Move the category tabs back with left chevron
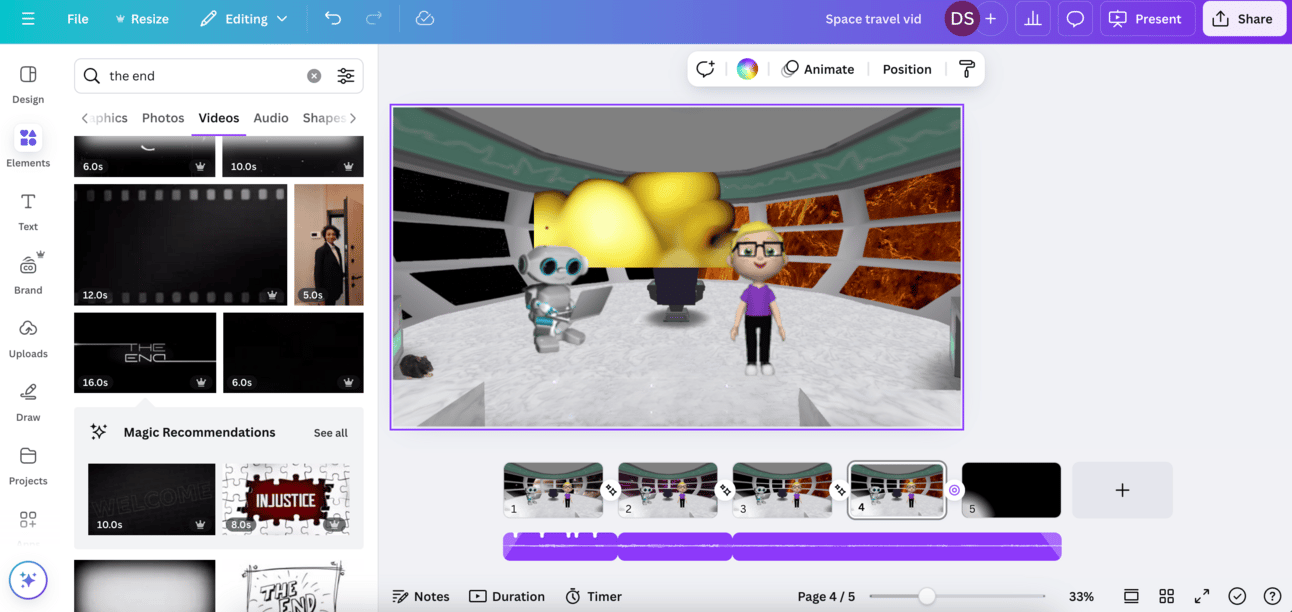 (x=84, y=118)
